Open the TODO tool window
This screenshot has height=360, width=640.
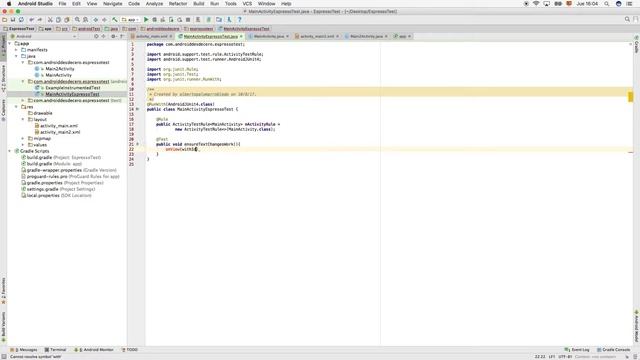pos(130,350)
